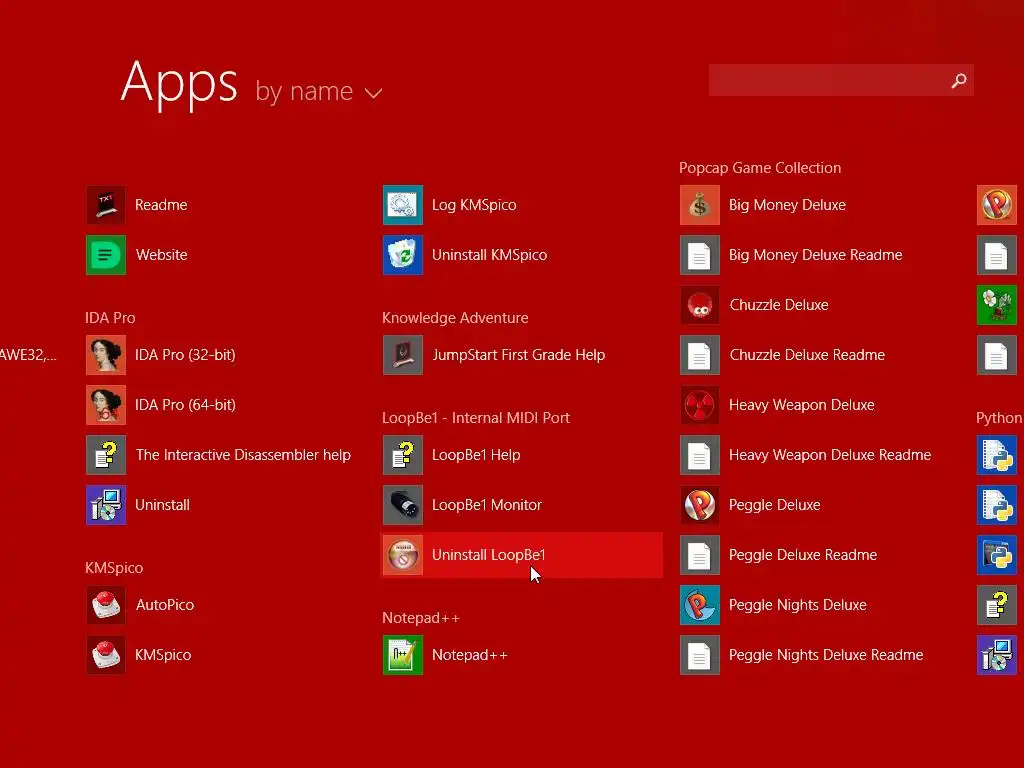This screenshot has width=1024, height=768.
Task: Select the 'Heavy Weapon Deluxe' label
Action: coord(801,405)
